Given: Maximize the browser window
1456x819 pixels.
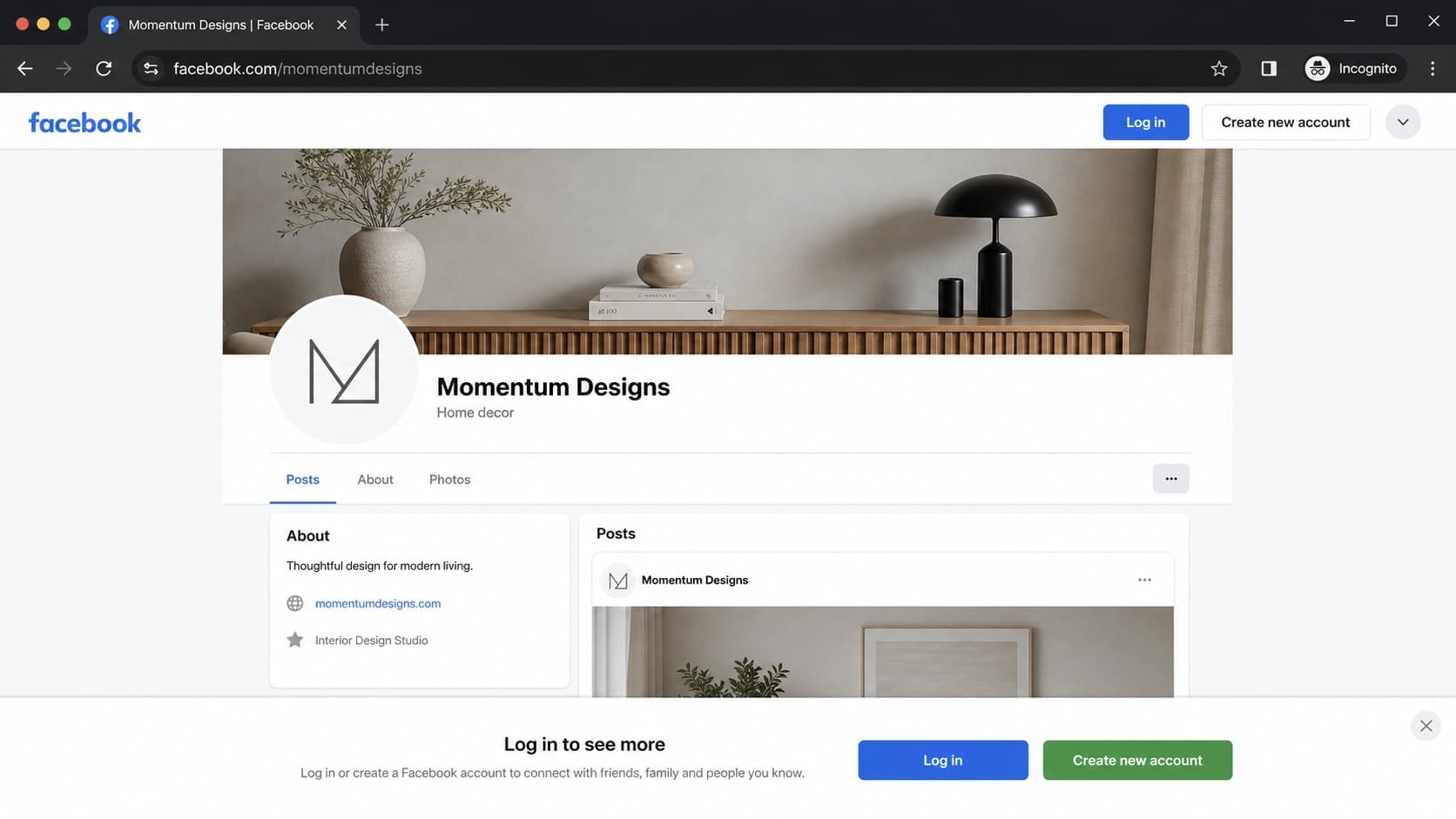Looking at the screenshot, I should [x=1392, y=21].
